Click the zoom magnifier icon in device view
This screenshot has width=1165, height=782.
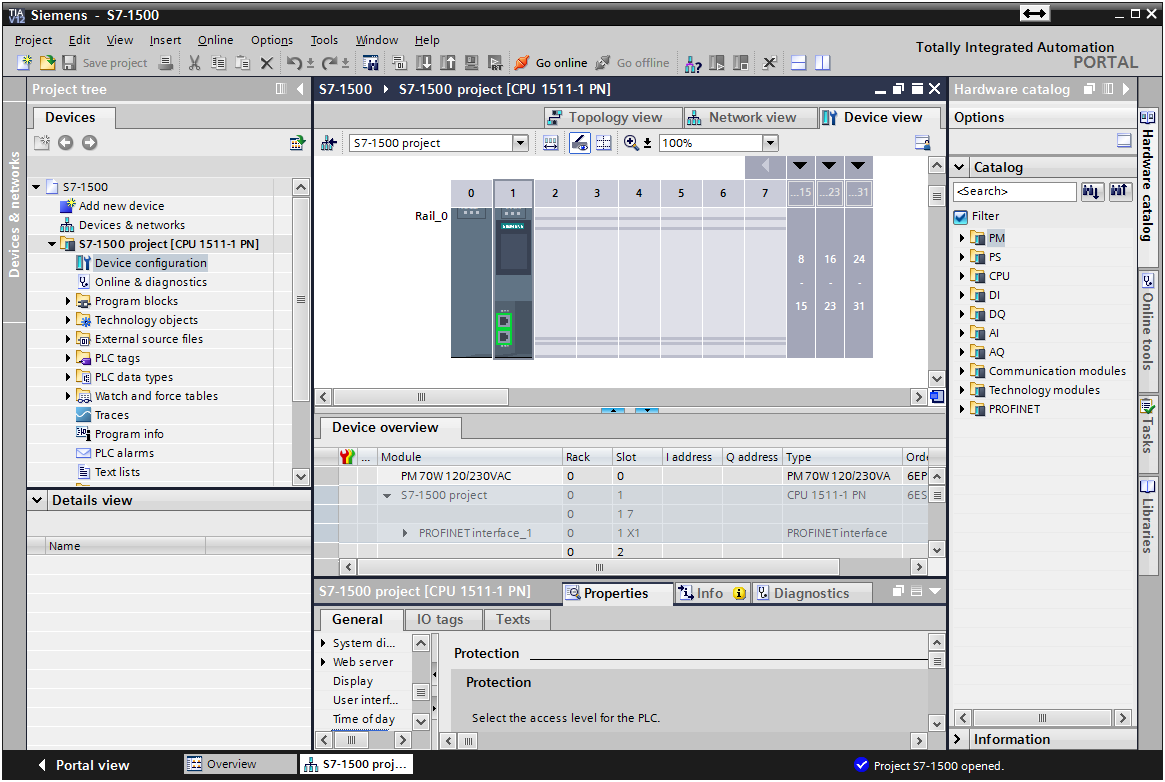(x=631, y=143)
